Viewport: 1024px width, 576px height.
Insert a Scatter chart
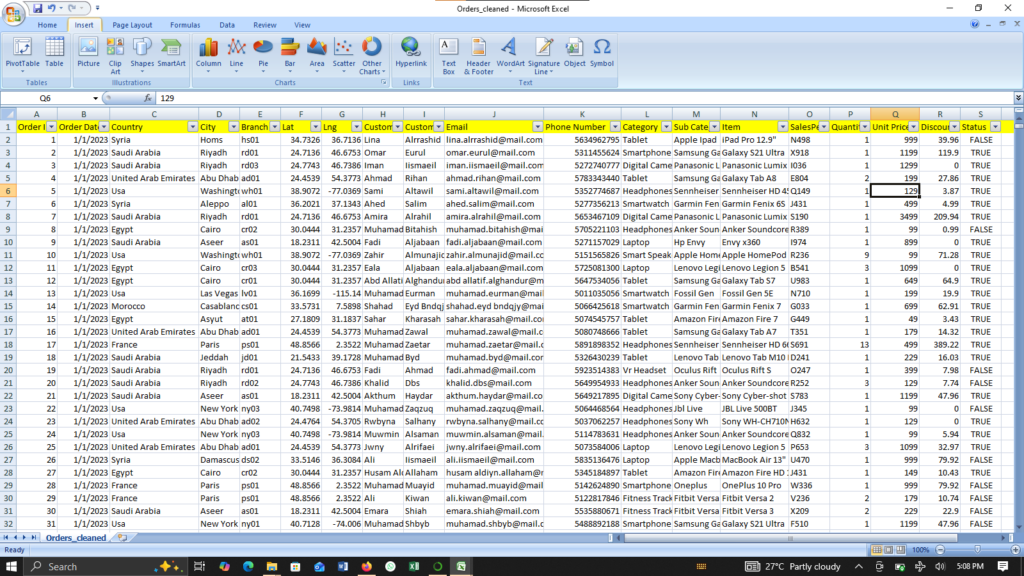pos(344,56)
